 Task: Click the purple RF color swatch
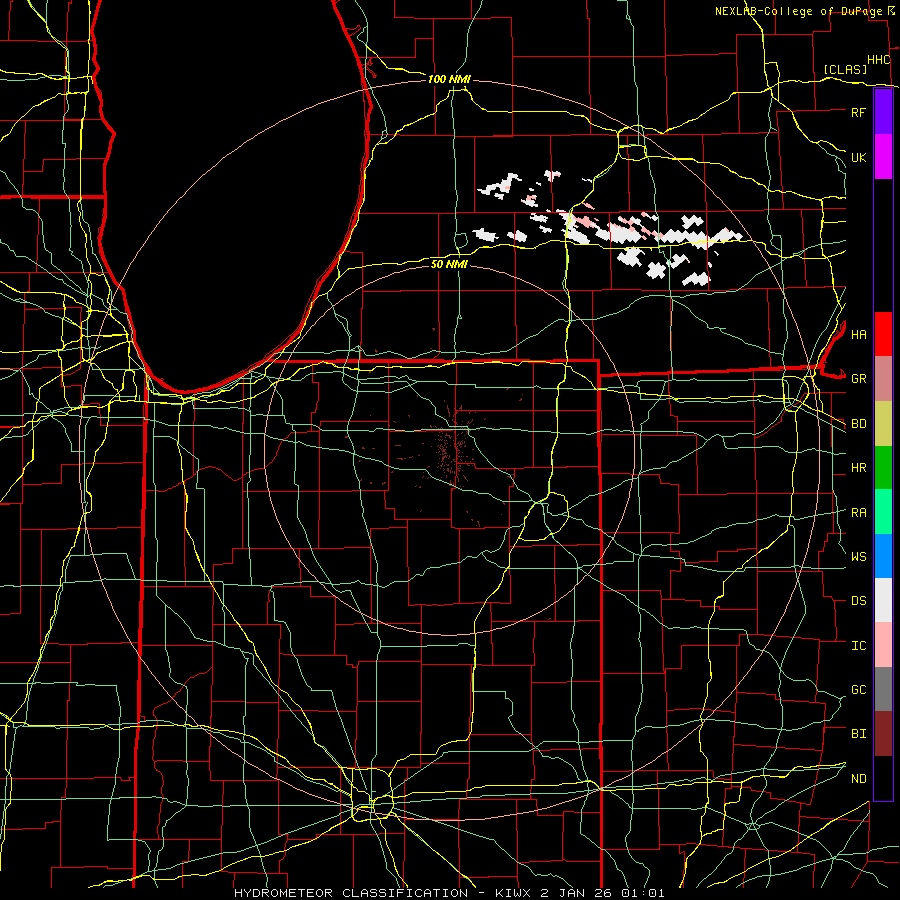(883, 112)
